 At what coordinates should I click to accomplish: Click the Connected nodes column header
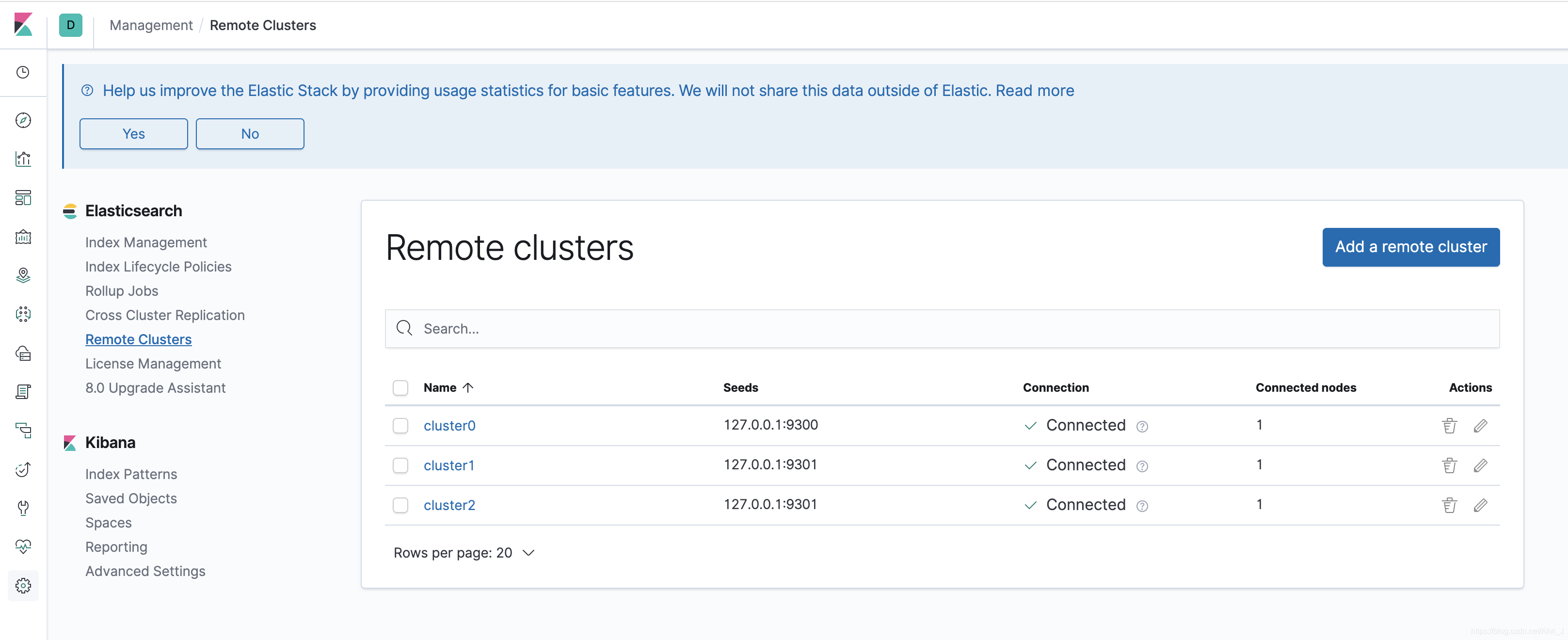pyautogui.click(x=1306, y=388)
